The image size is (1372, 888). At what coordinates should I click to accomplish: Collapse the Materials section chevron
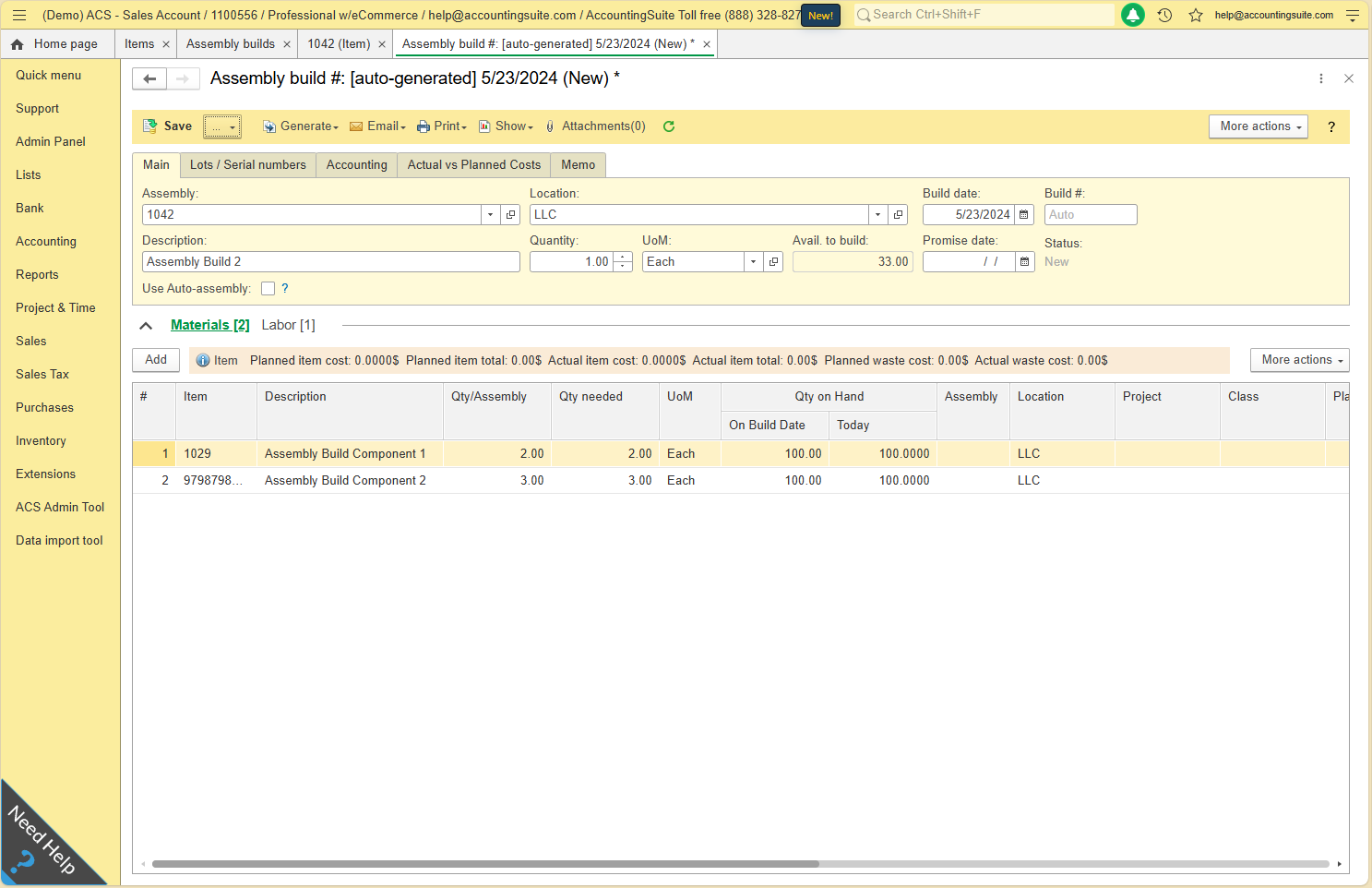tap(146, 326)
